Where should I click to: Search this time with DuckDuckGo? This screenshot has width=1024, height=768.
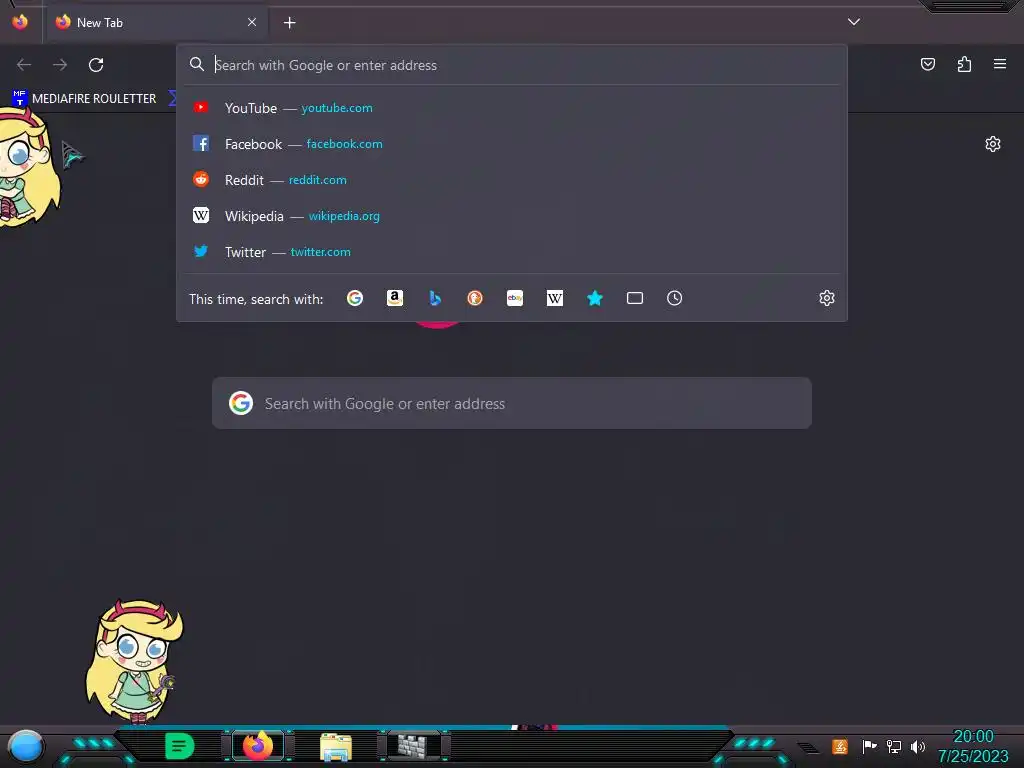click(x=475, y=298)
